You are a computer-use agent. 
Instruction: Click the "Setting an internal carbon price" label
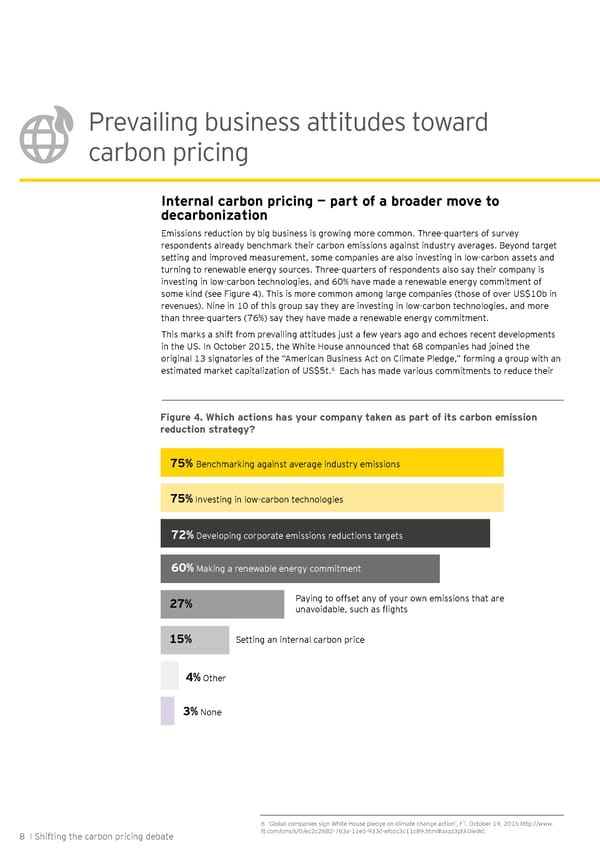click(x=299, y=639)
